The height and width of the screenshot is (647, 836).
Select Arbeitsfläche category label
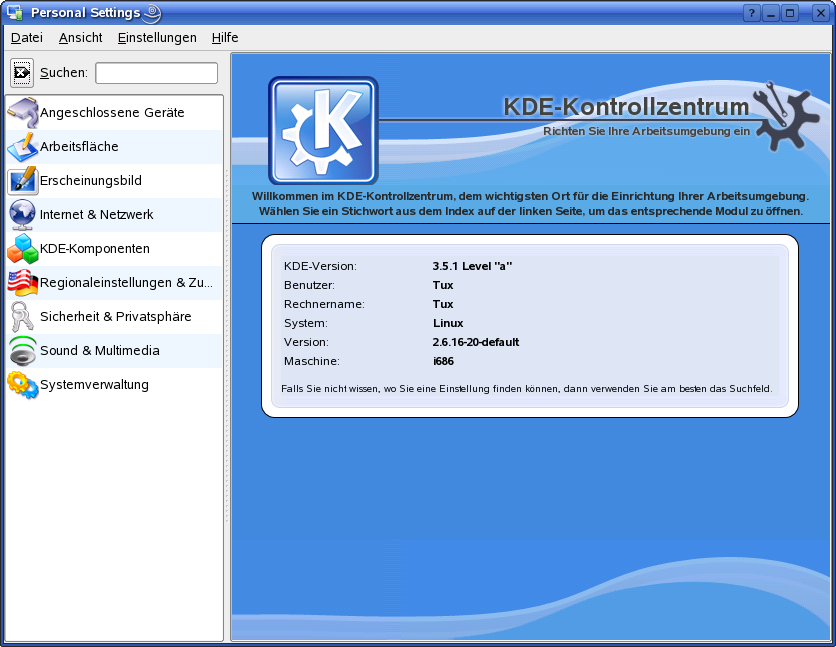point(79,147)
